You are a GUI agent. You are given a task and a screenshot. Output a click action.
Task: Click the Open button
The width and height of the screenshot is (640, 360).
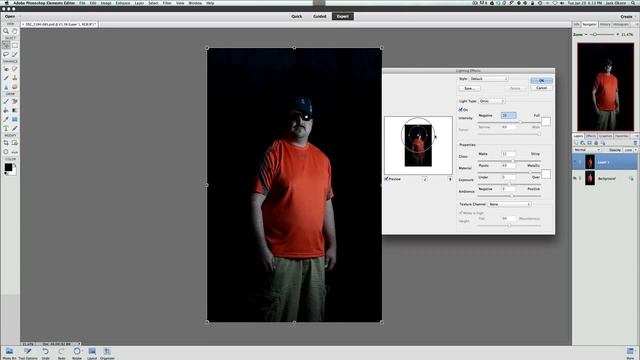(x=10, y=17)
